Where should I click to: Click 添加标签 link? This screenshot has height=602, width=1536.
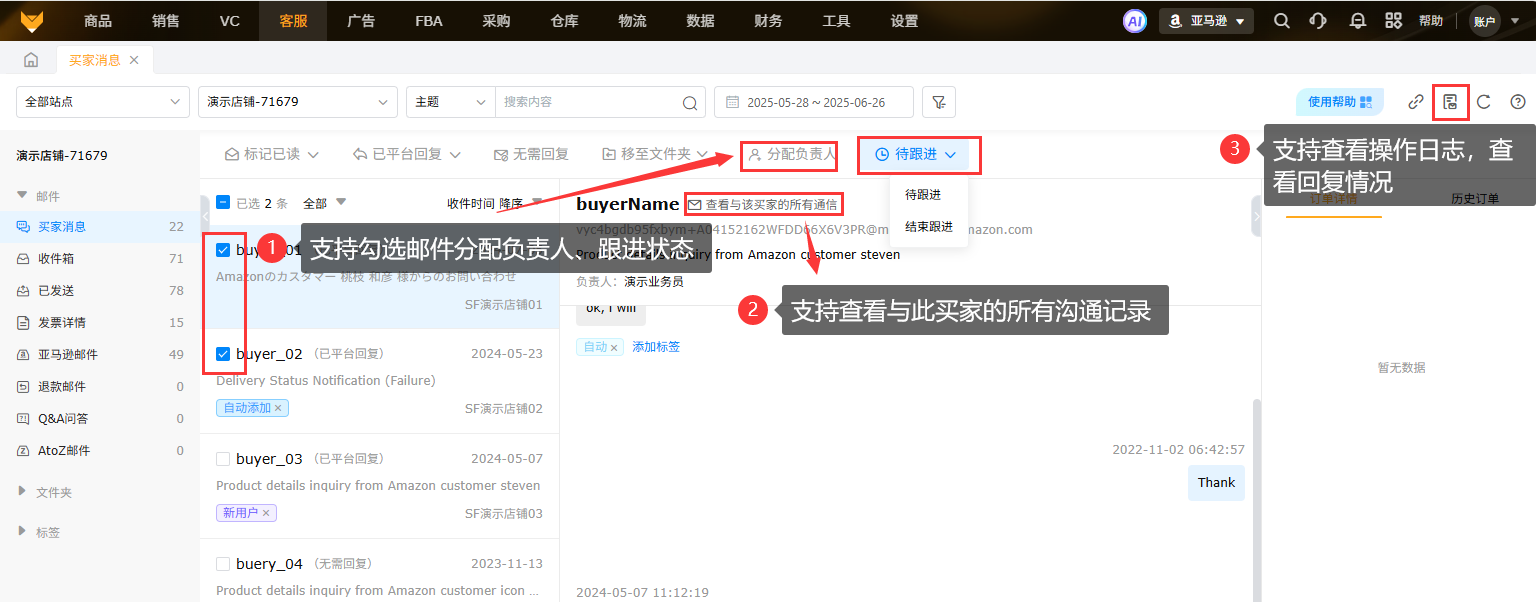coord(656,347)
